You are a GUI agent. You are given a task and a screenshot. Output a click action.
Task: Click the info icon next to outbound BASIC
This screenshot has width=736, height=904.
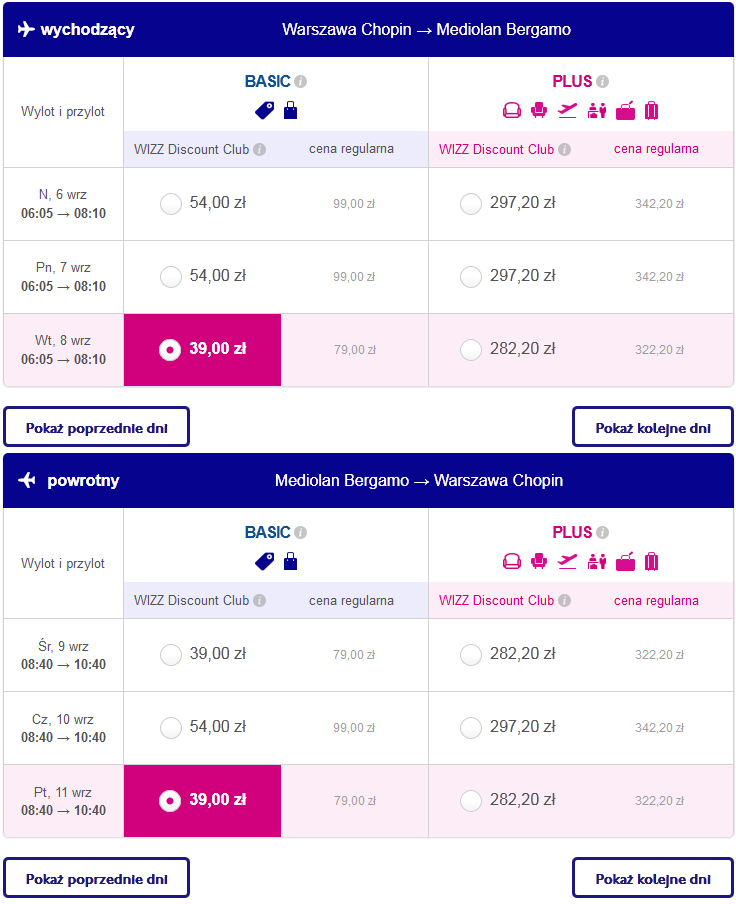coord(300,82)
